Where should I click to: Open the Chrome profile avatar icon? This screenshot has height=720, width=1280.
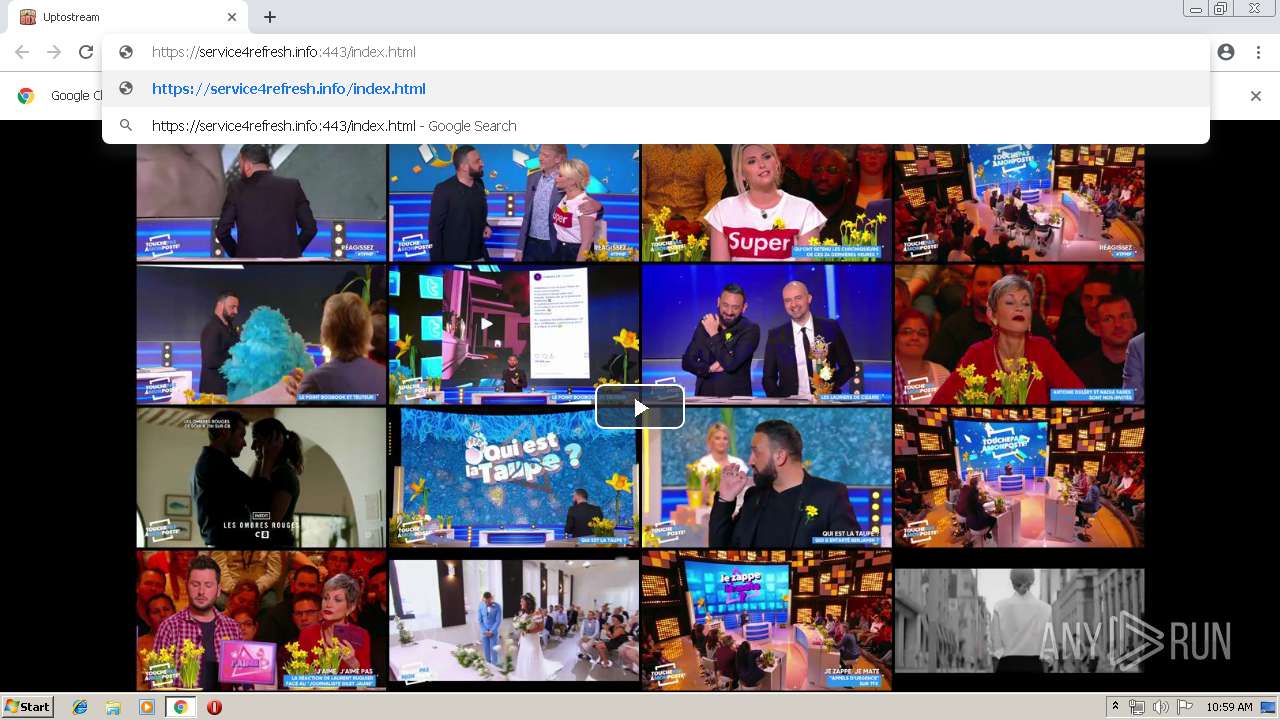tap(1226, 52)
